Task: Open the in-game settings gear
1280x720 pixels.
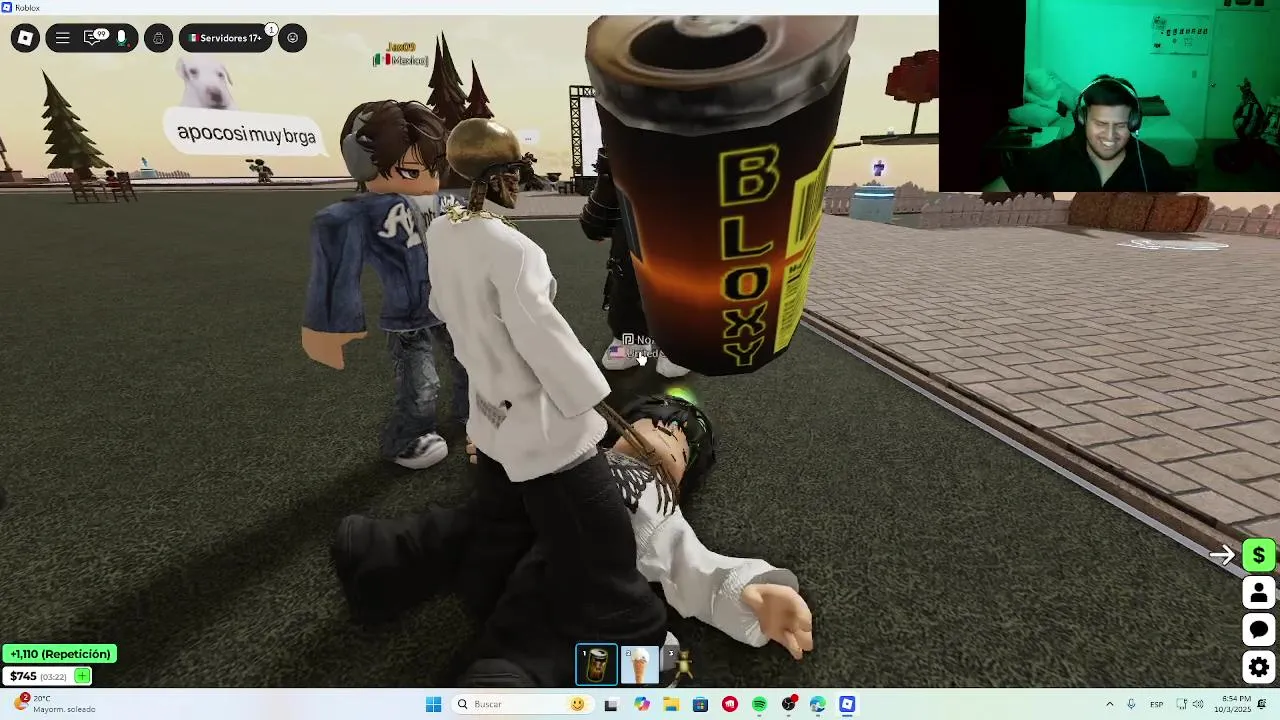Action: click(x=1259, y=666)
